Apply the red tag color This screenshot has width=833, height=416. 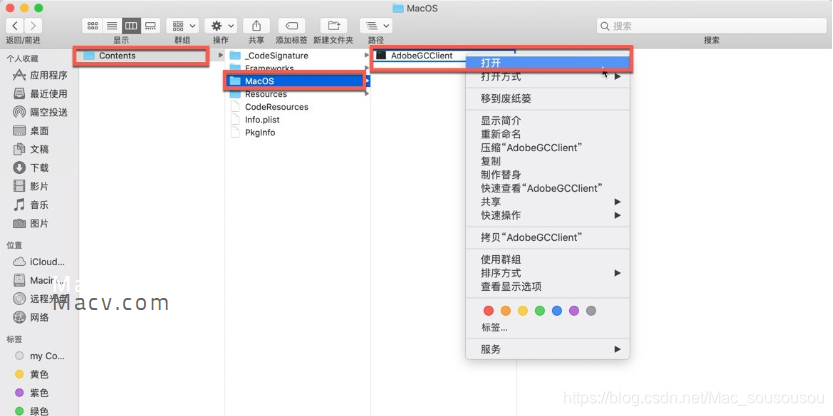tap(488, 311)
